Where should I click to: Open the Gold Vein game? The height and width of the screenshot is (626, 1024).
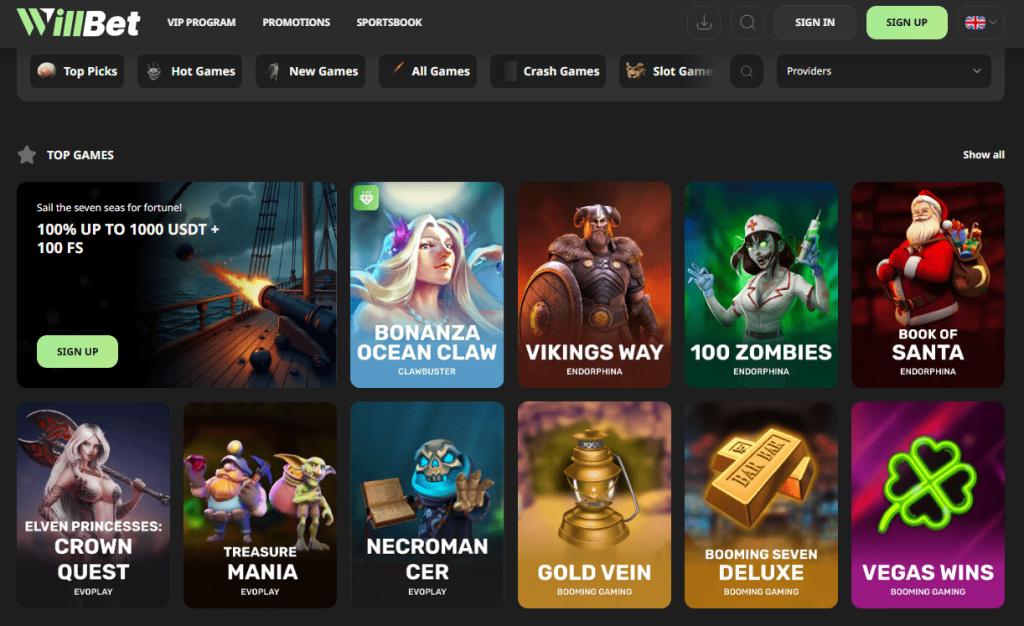[594, 505]
